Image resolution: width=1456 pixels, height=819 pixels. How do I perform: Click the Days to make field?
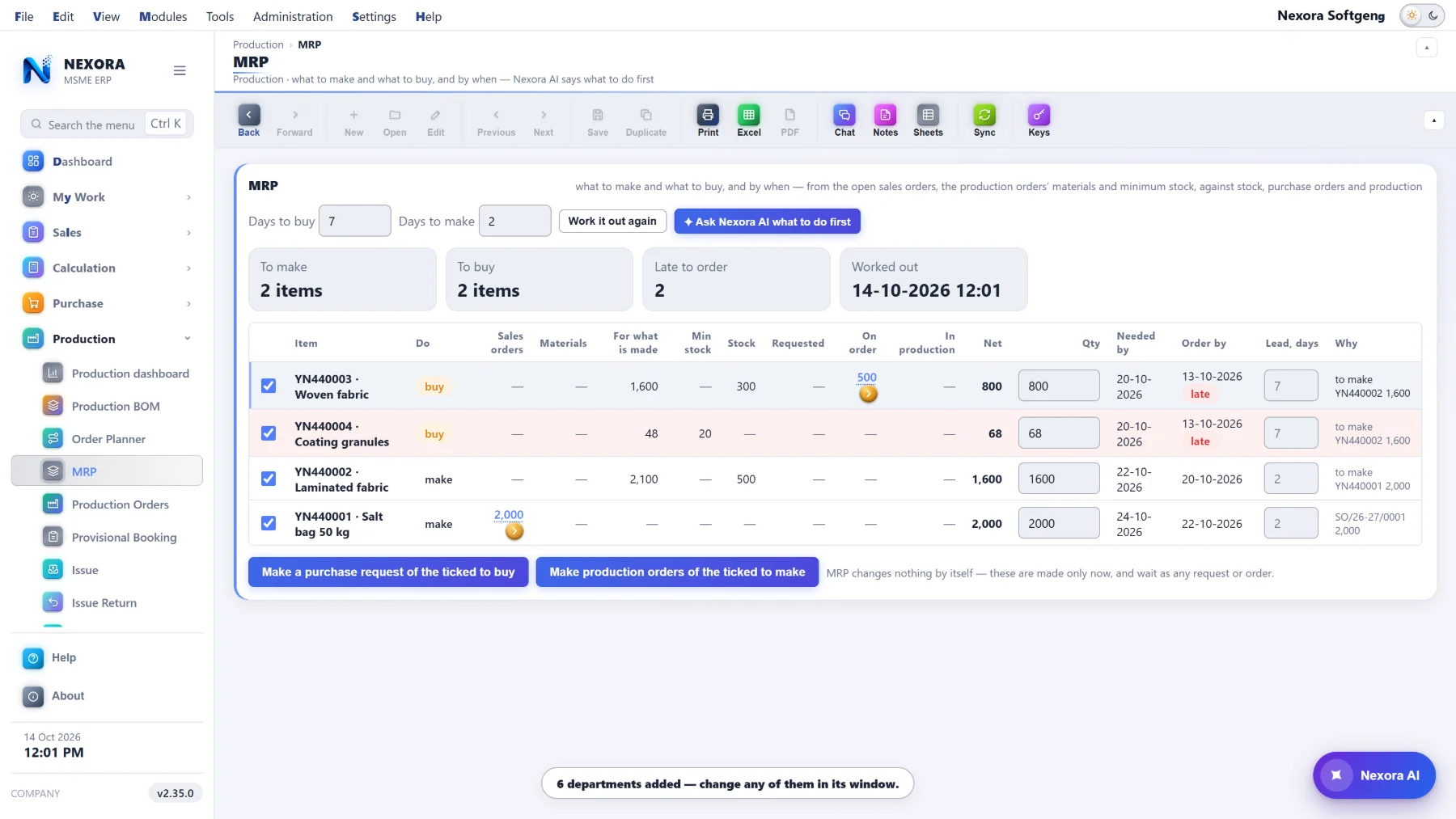pyautogui.click(x=515, y=221)
